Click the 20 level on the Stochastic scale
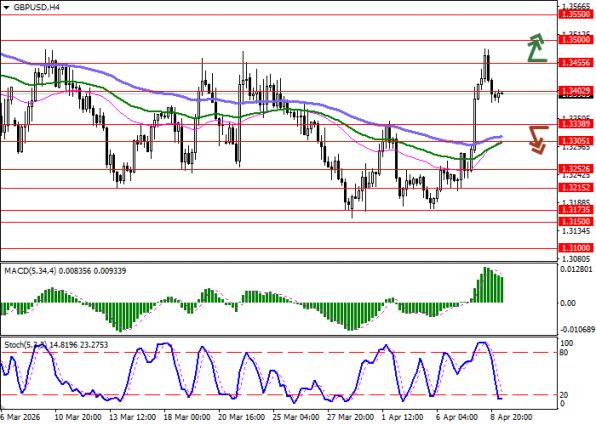The height and width of the screenshot is (425, 596). tap(565, 395)
